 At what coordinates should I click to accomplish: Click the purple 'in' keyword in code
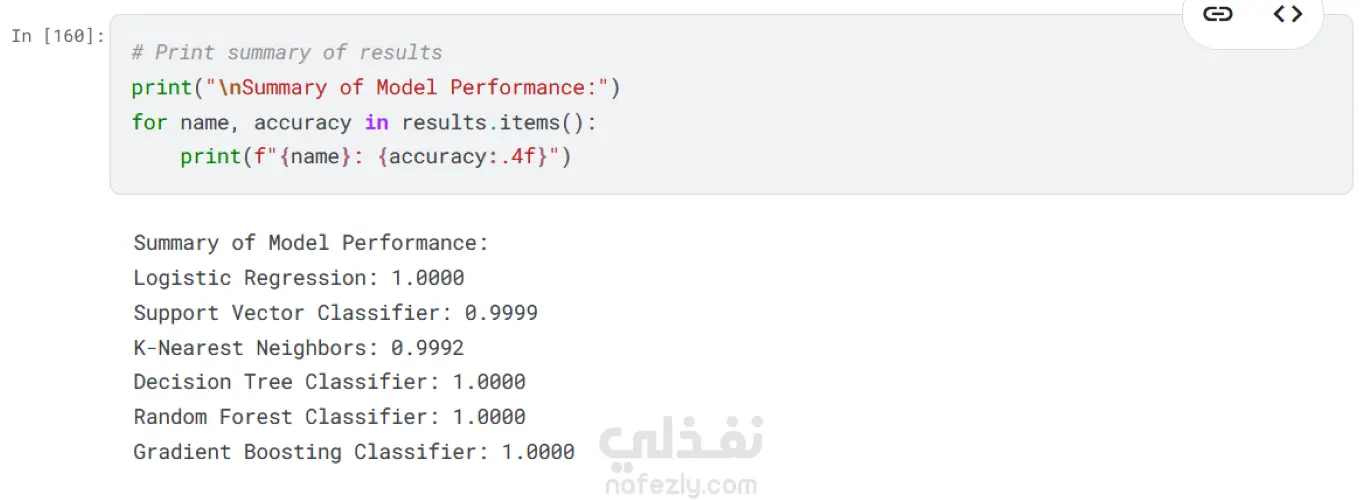pos(377,123)
